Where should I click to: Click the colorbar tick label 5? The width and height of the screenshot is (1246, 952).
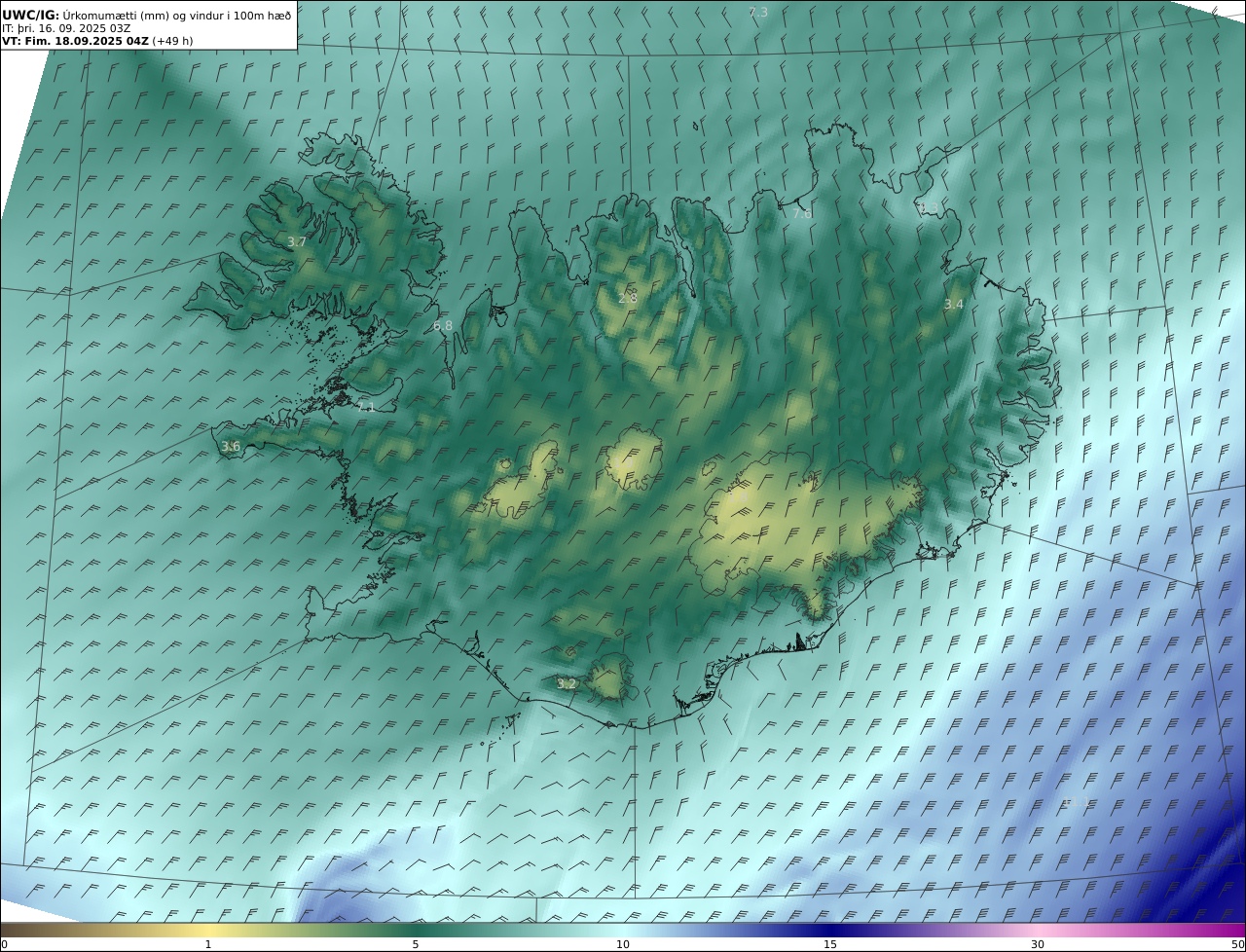coord(416,944)
